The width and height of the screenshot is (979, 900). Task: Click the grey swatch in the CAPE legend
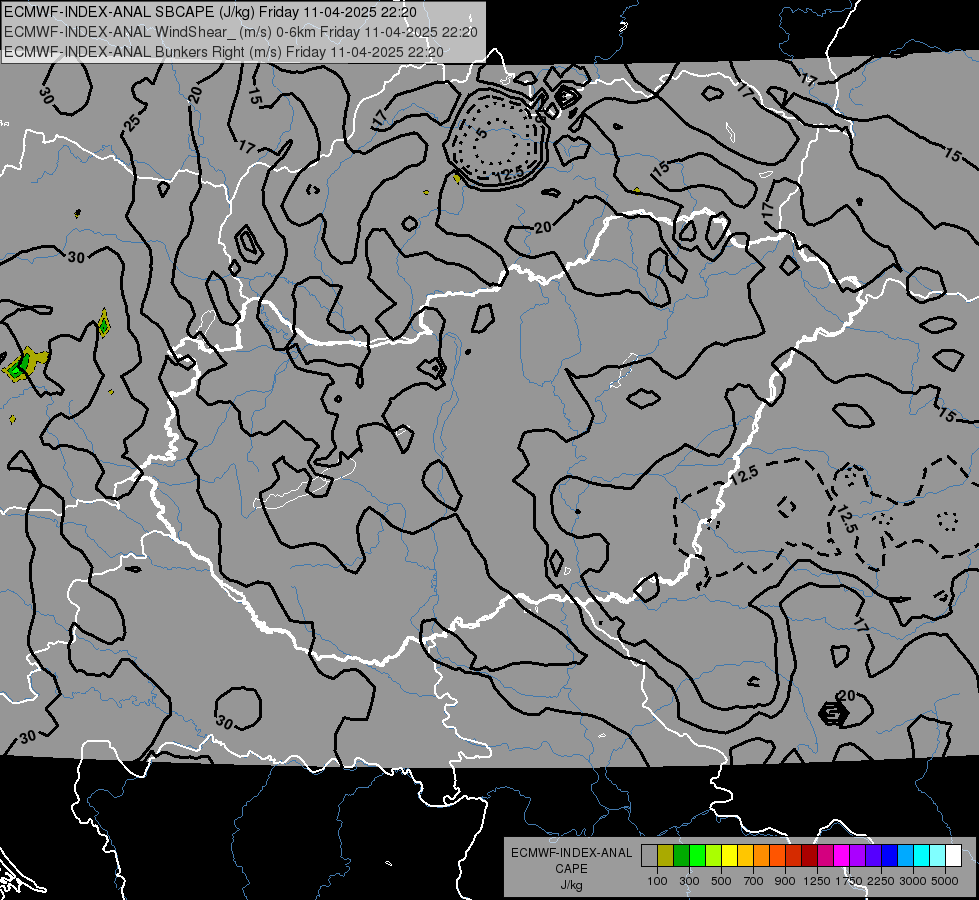649,856
